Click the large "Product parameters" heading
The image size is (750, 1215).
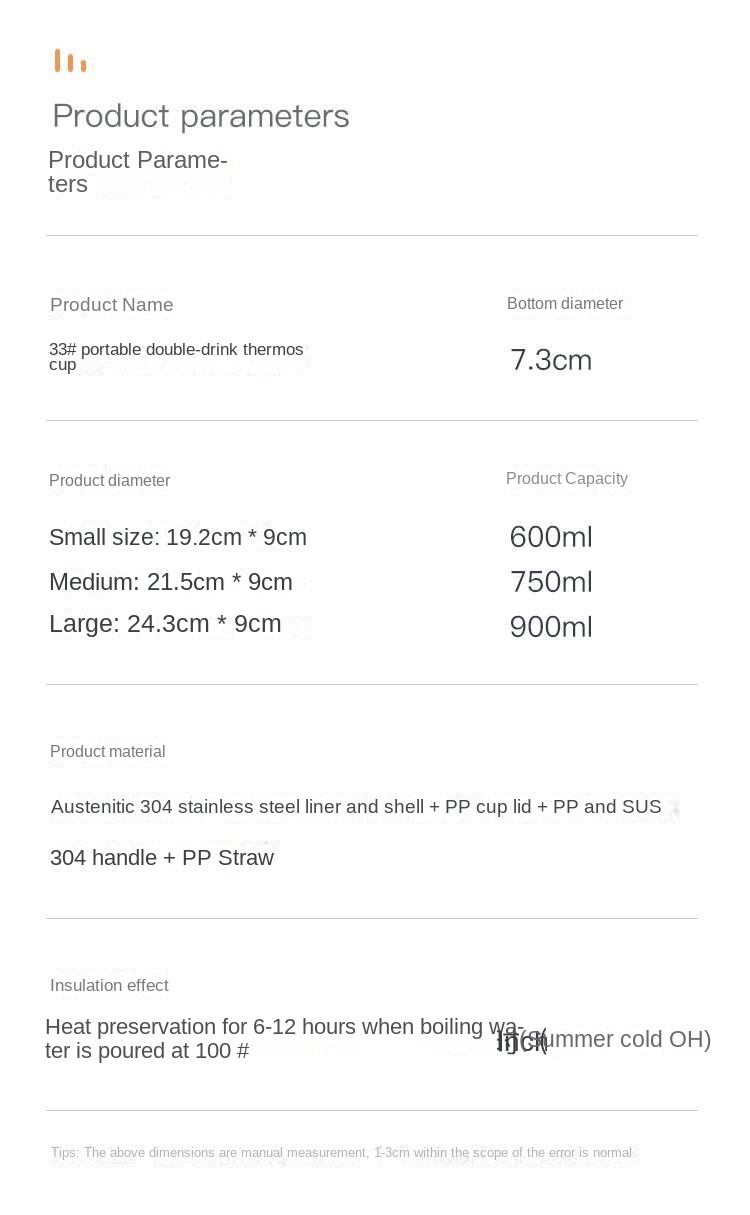[x=201, y=116]
